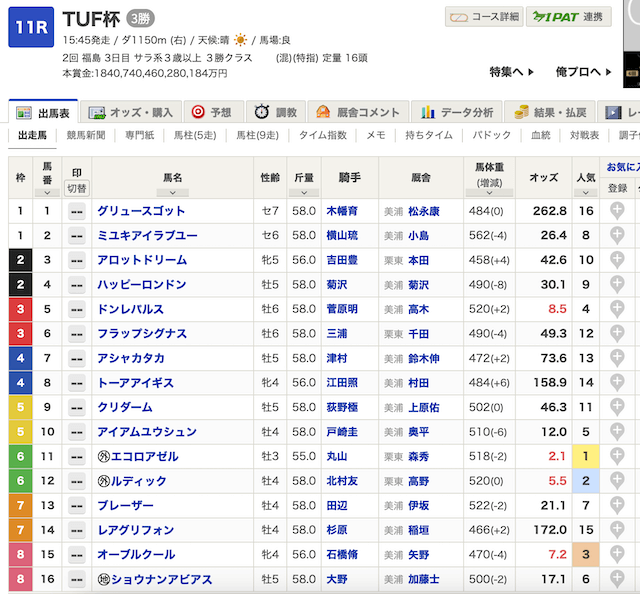Open mark selector for アロットドリーム
Image resolution: width=640 pixels, height=594 pixels.
point(77,260)
